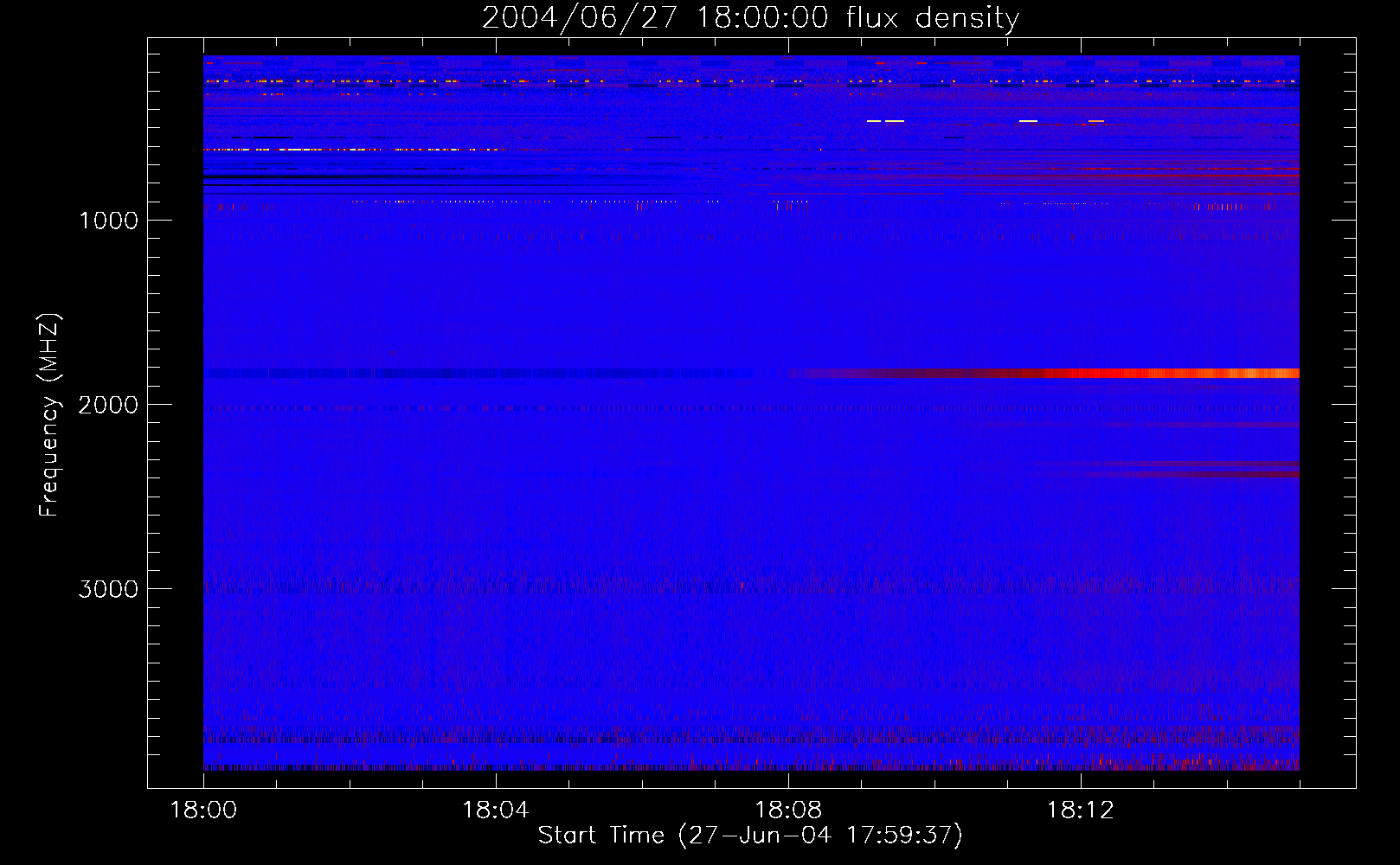This screenshot has height=865, width=1400.
Task: Click the 3000 frequency tick label
Action: click(x=108, y=589)
